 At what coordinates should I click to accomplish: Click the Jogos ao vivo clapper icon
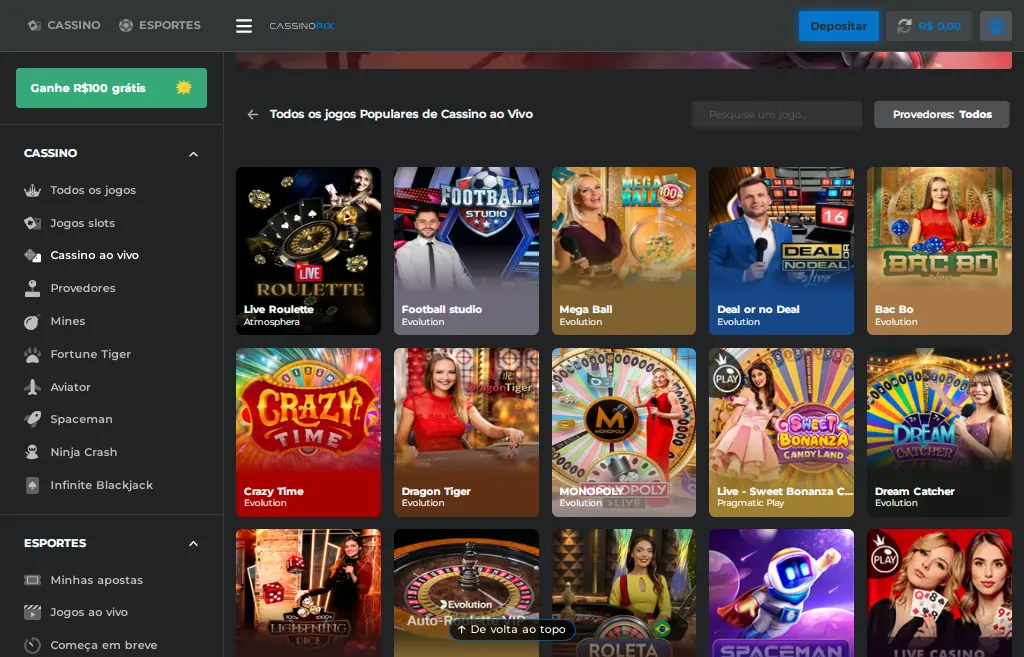point(32,612)
